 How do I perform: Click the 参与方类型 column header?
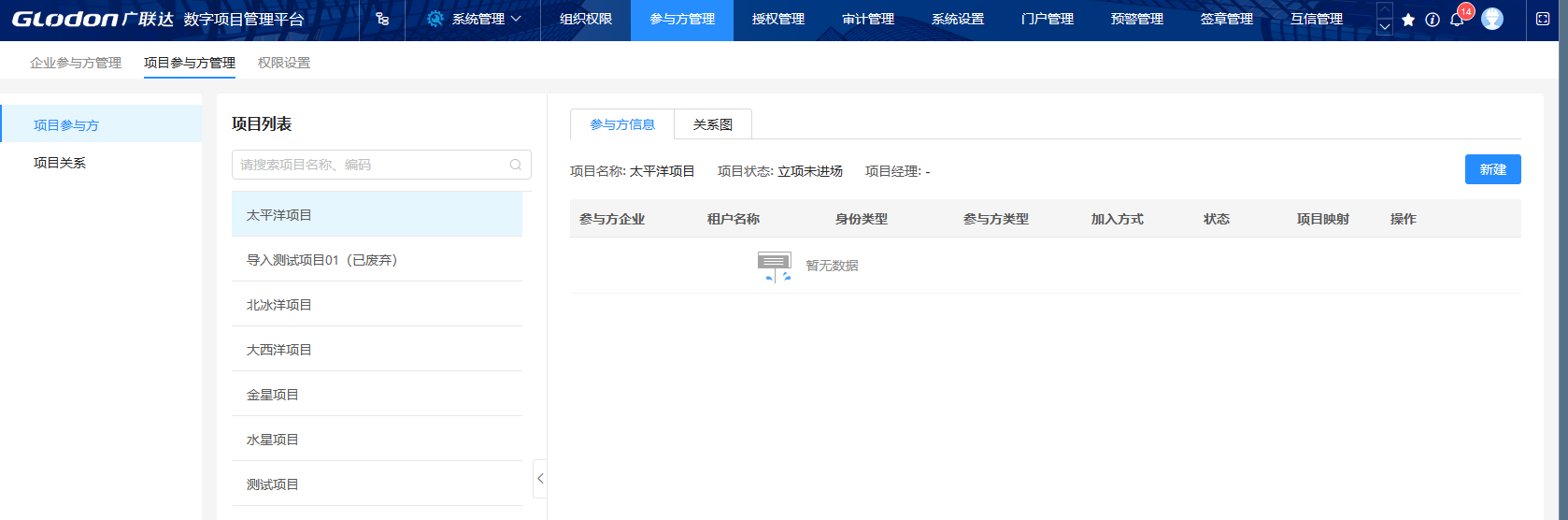tap(996, 219)
